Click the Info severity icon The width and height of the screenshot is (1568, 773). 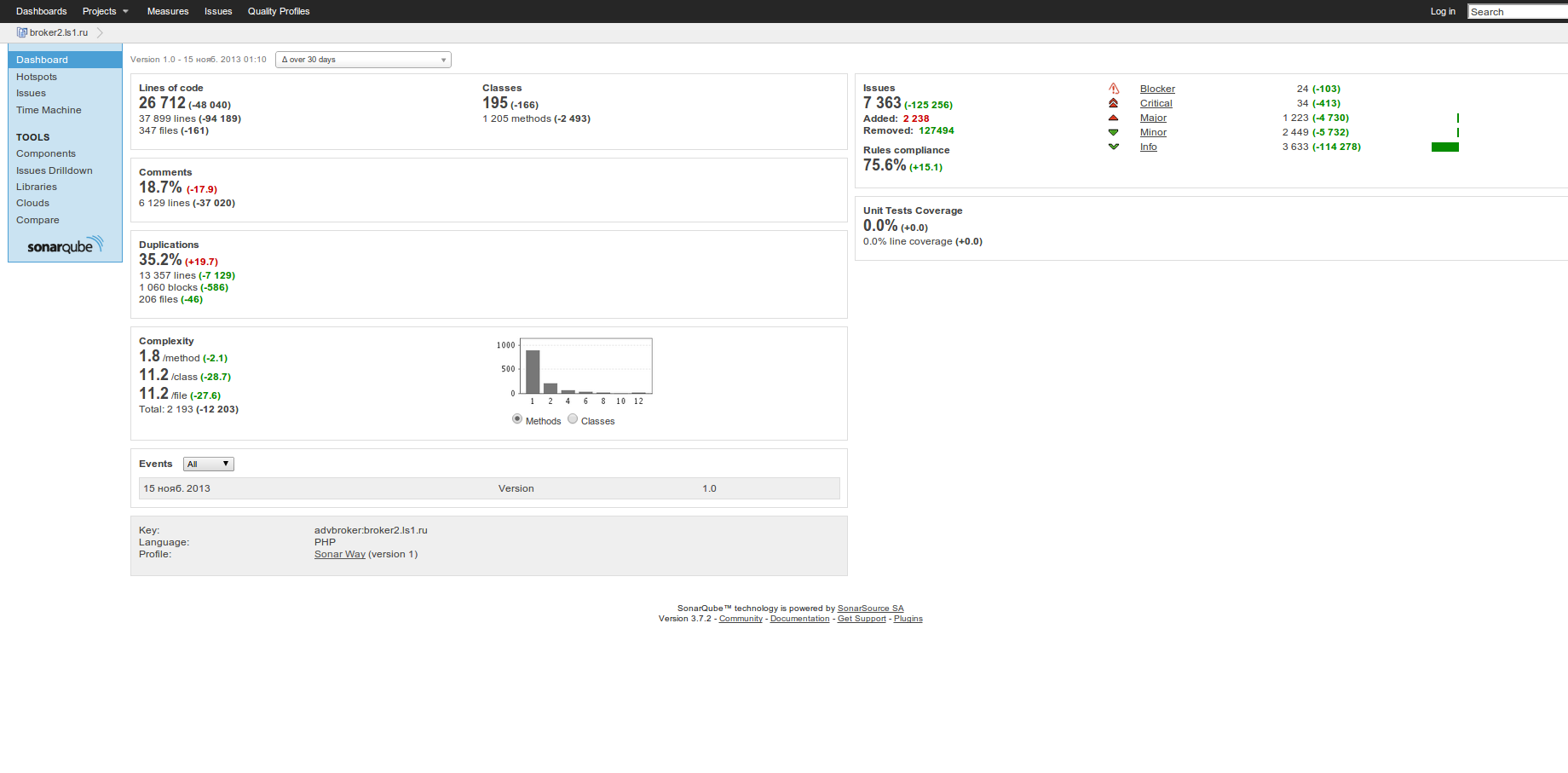[x=1114, y=147]
